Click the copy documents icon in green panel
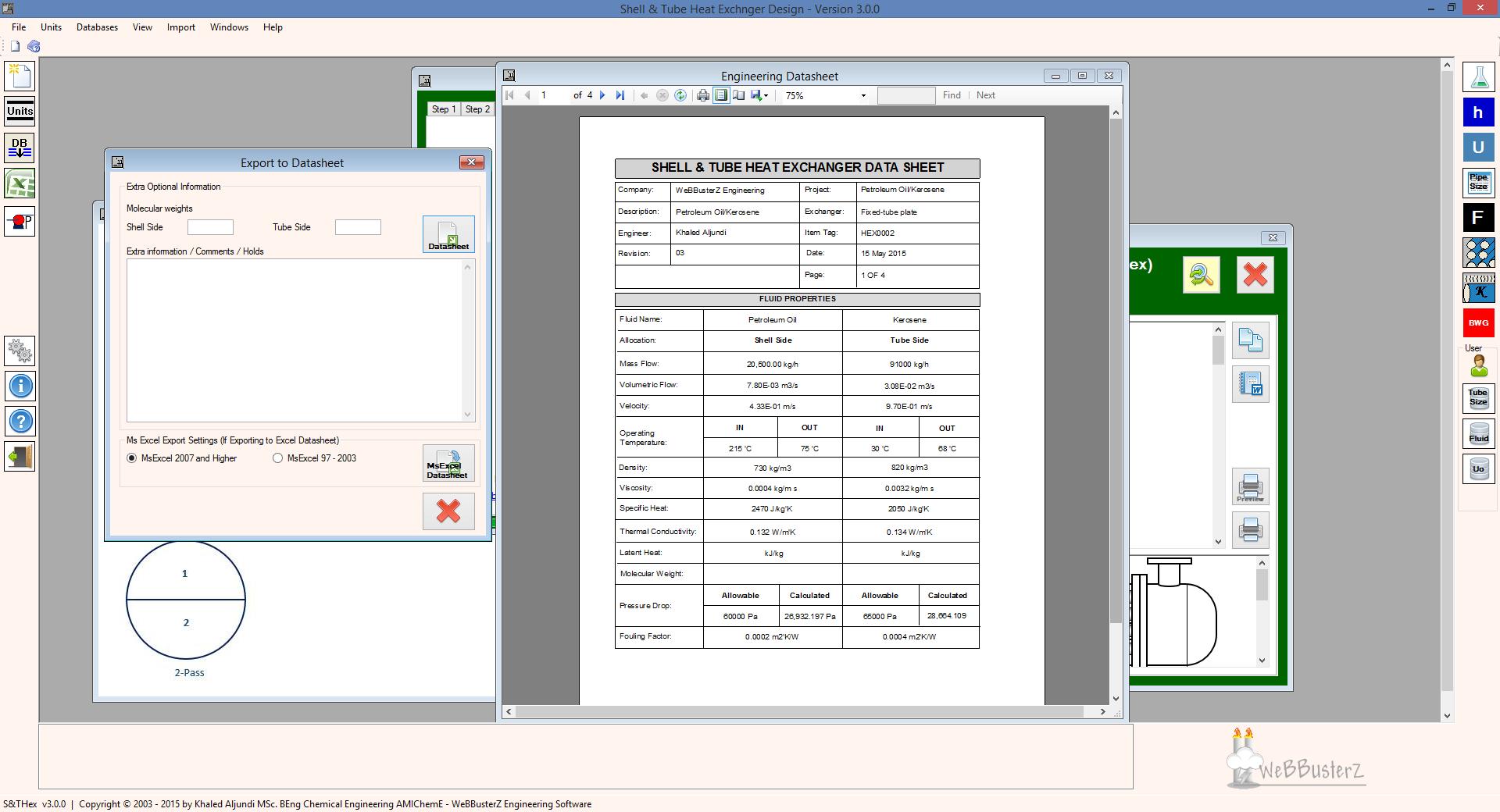 [1250, 340]
